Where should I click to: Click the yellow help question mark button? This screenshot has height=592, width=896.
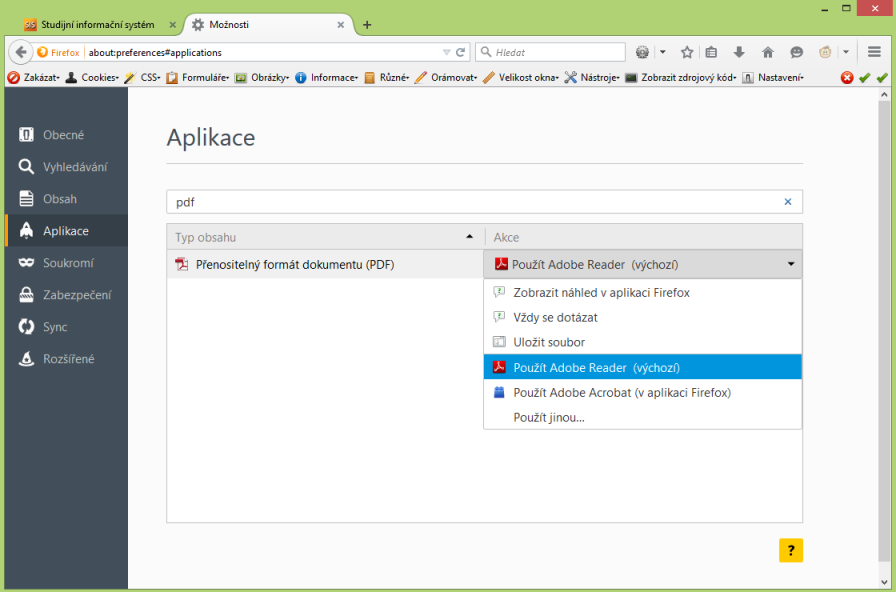[790, 550]
